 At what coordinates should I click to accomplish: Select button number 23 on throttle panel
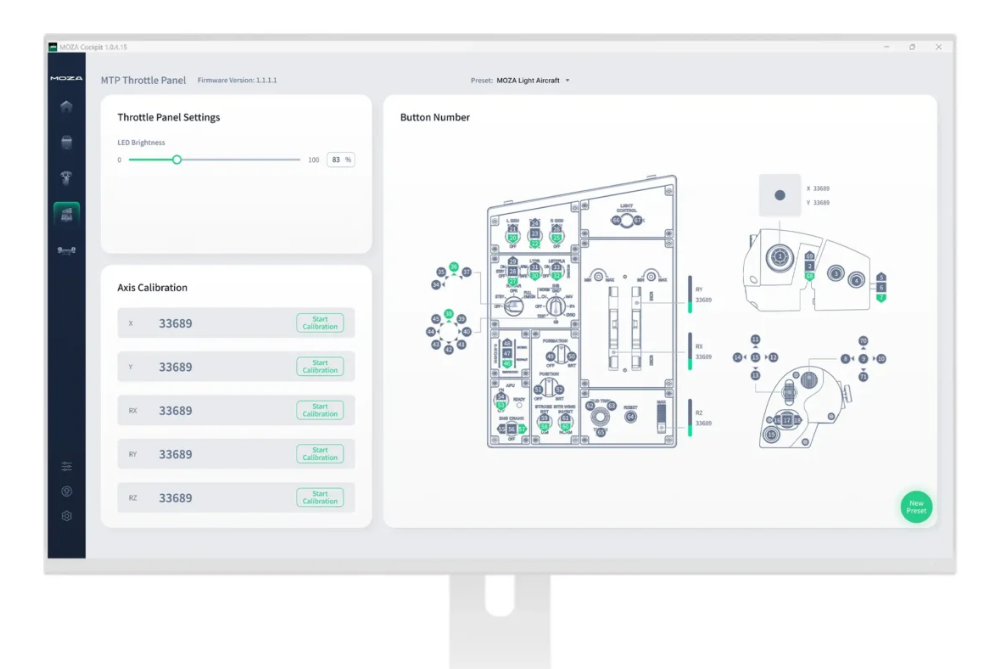535,234
